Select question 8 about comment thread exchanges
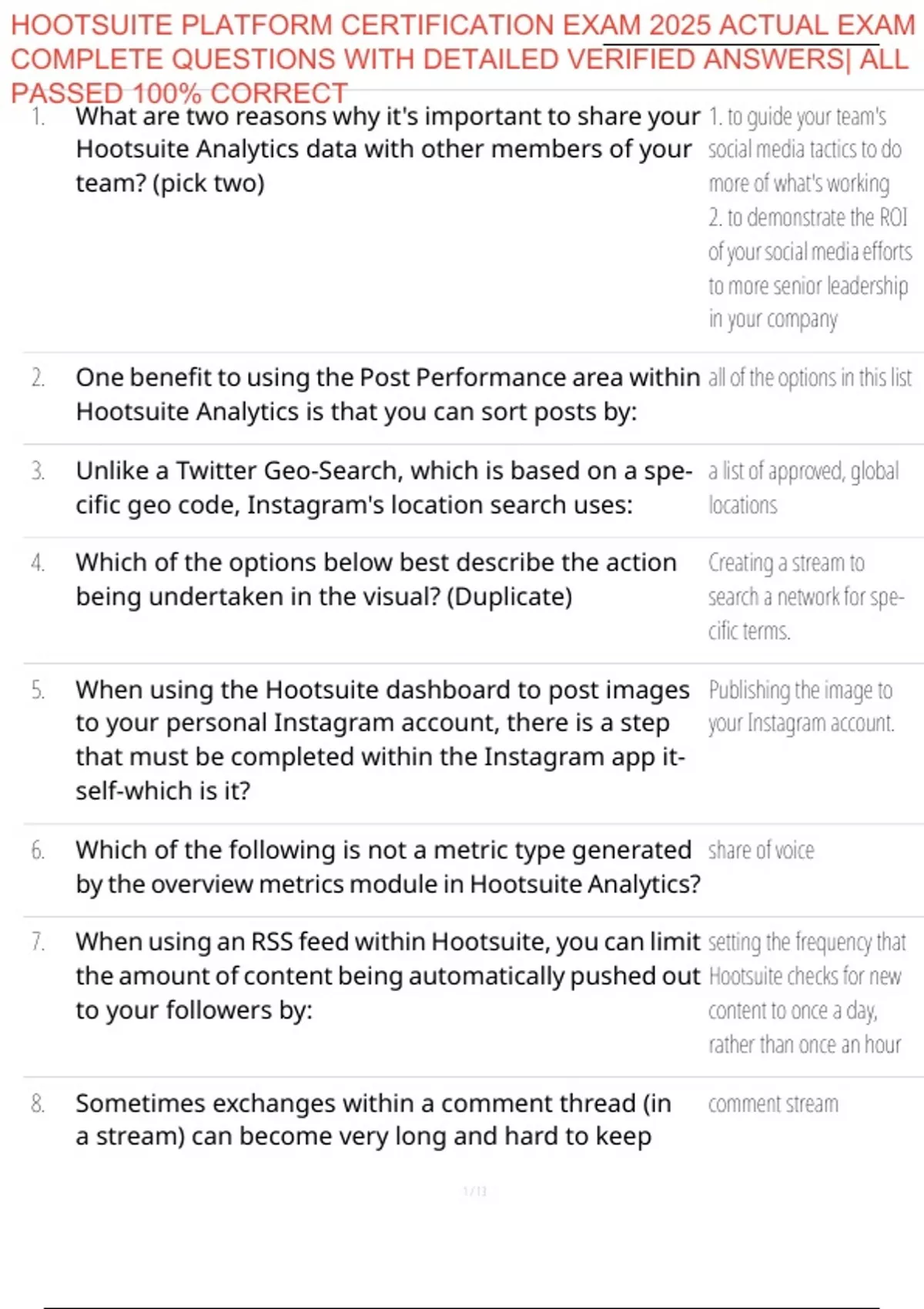The image size is (924, 1309). click(x=373, y=1120)
